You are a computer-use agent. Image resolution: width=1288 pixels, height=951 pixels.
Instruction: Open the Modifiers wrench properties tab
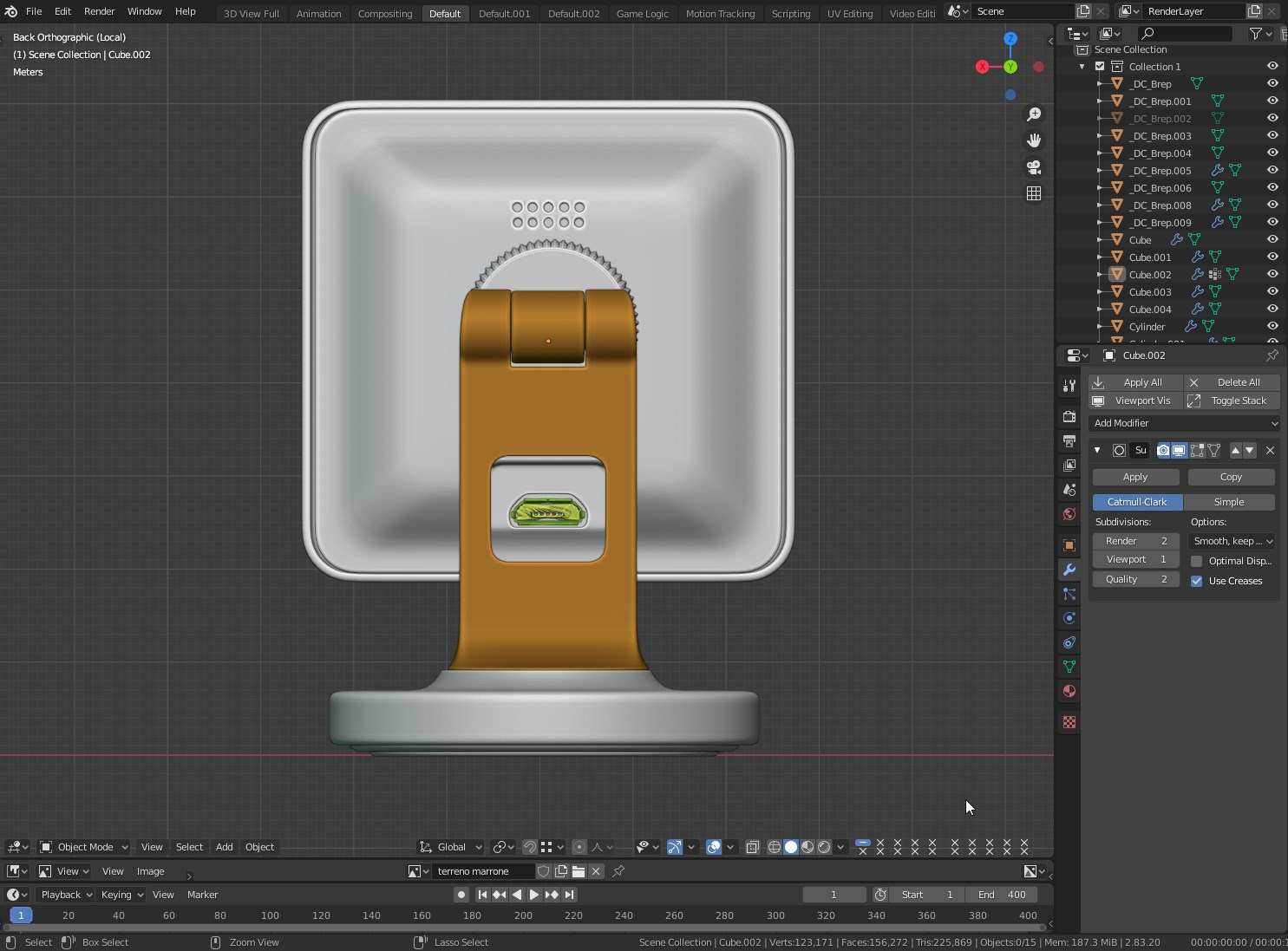click(1069, 570)
